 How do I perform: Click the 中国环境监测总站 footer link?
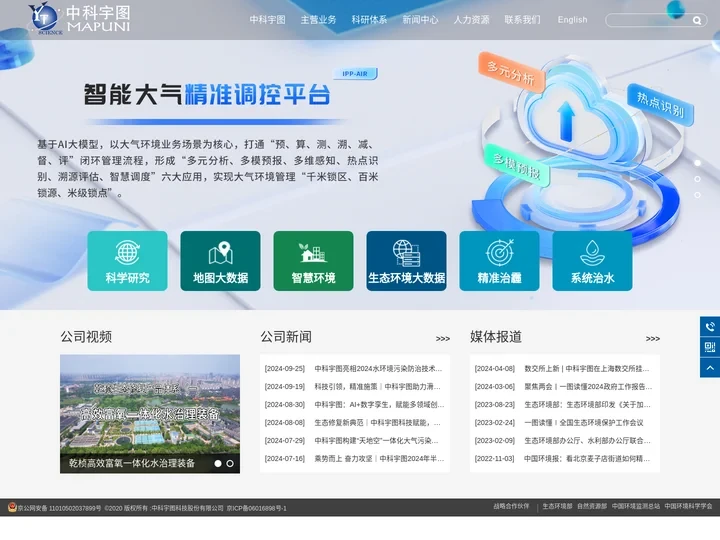636,506
